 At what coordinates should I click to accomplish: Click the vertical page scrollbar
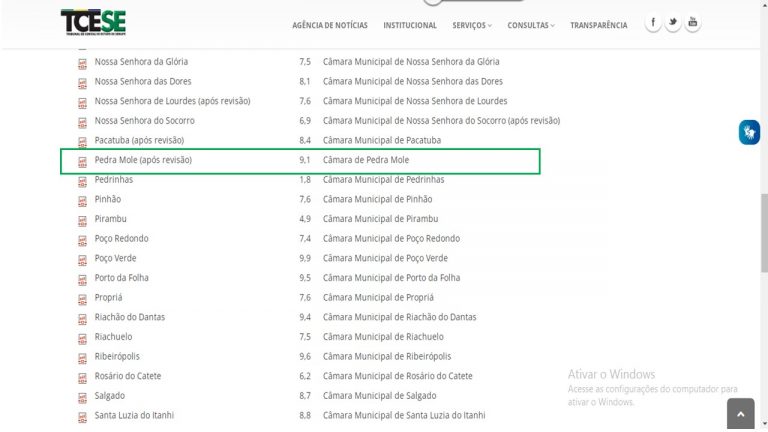(x=762, y=220)
